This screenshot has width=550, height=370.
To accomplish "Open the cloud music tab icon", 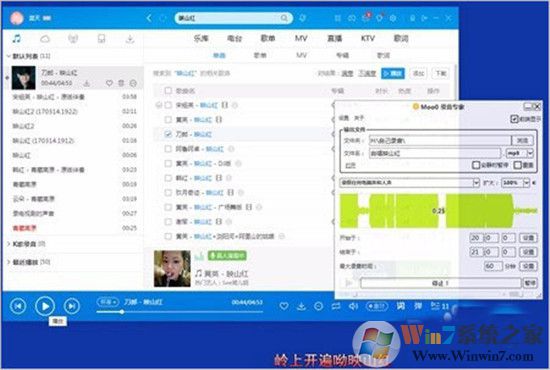I will (45, 39).
